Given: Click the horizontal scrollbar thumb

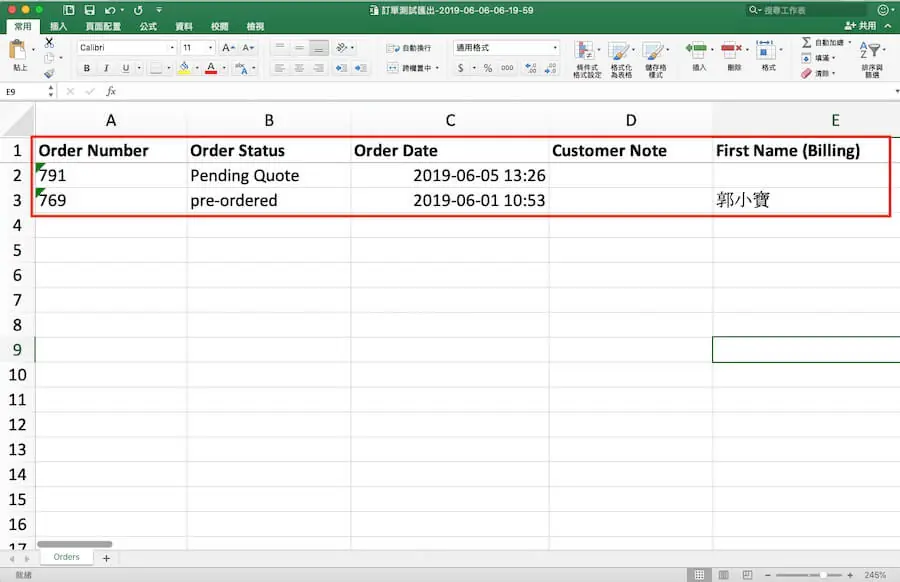Looking at the screenshot, I should click(75, 544).
